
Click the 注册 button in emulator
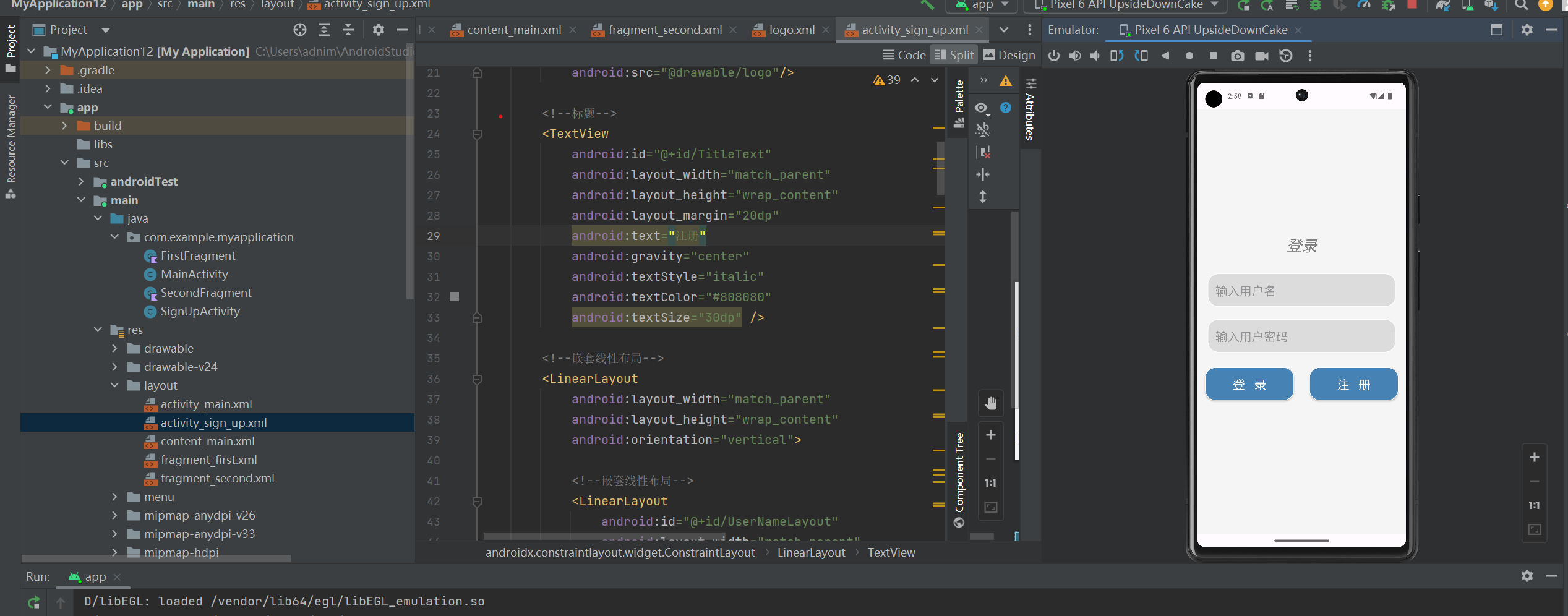[1353, 385]
